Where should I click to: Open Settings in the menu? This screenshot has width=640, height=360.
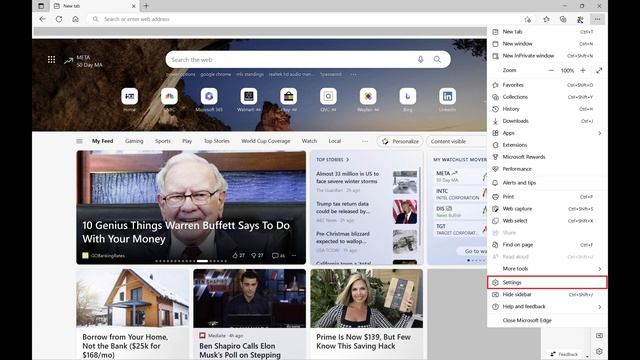coord(547,282)
